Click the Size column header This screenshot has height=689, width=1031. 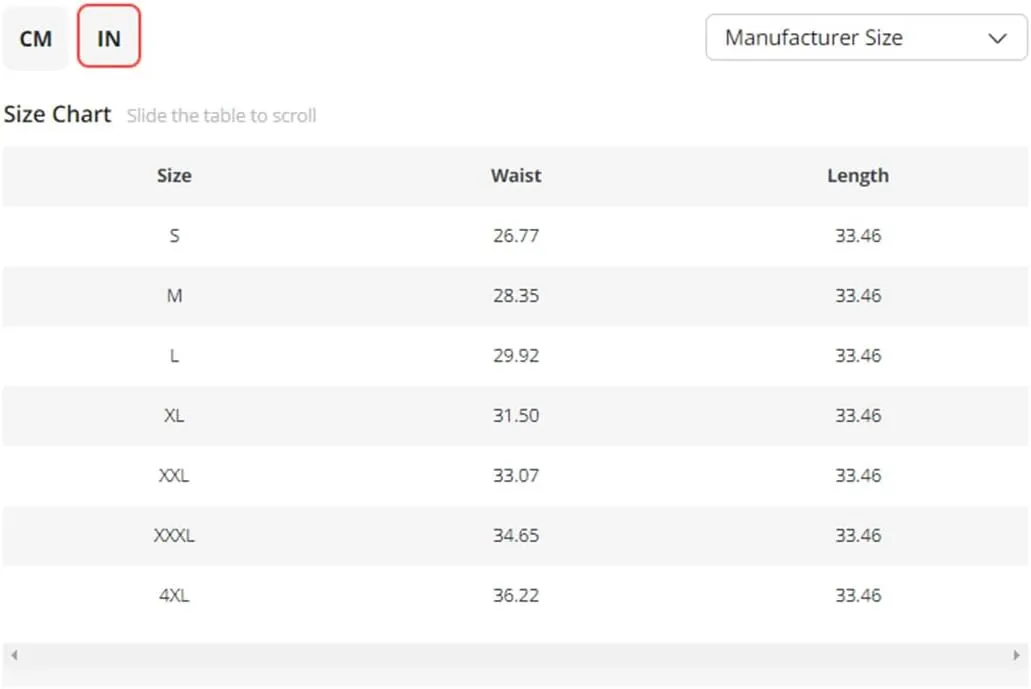[174, 176]
